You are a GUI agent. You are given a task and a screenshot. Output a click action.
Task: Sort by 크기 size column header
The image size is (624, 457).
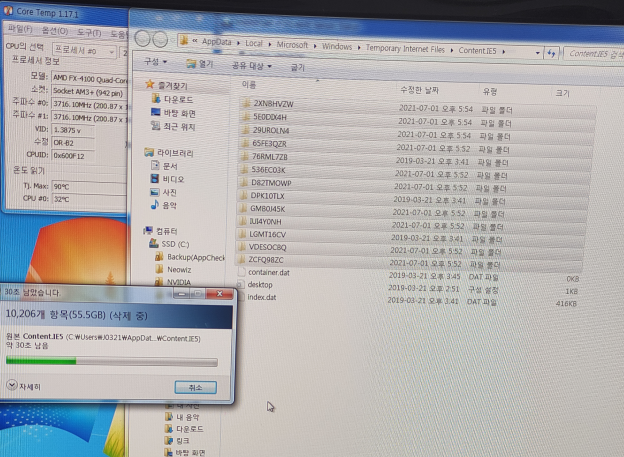562,93
